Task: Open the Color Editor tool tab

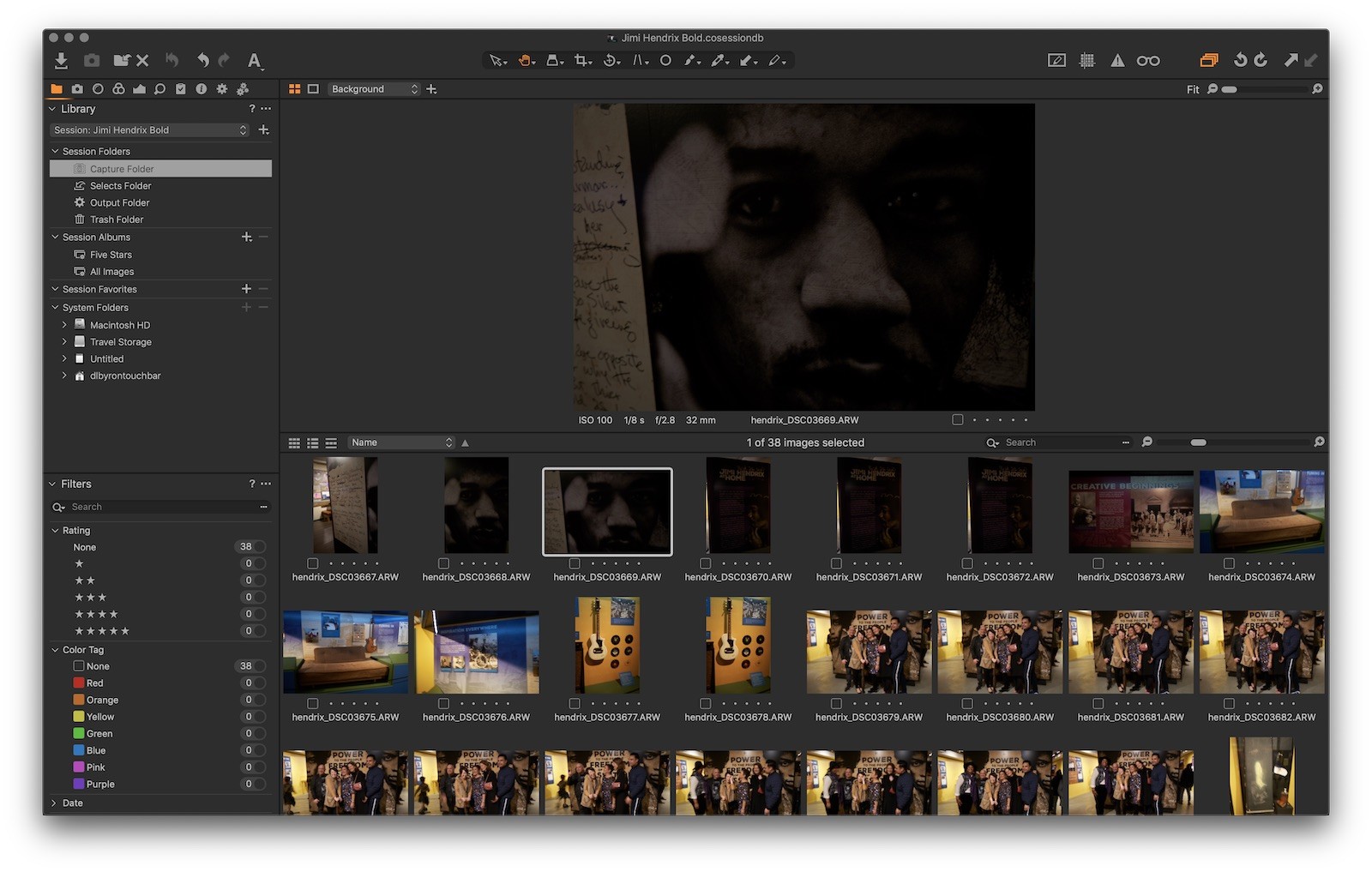Action: pyautogui.click(x=119, y=88)
